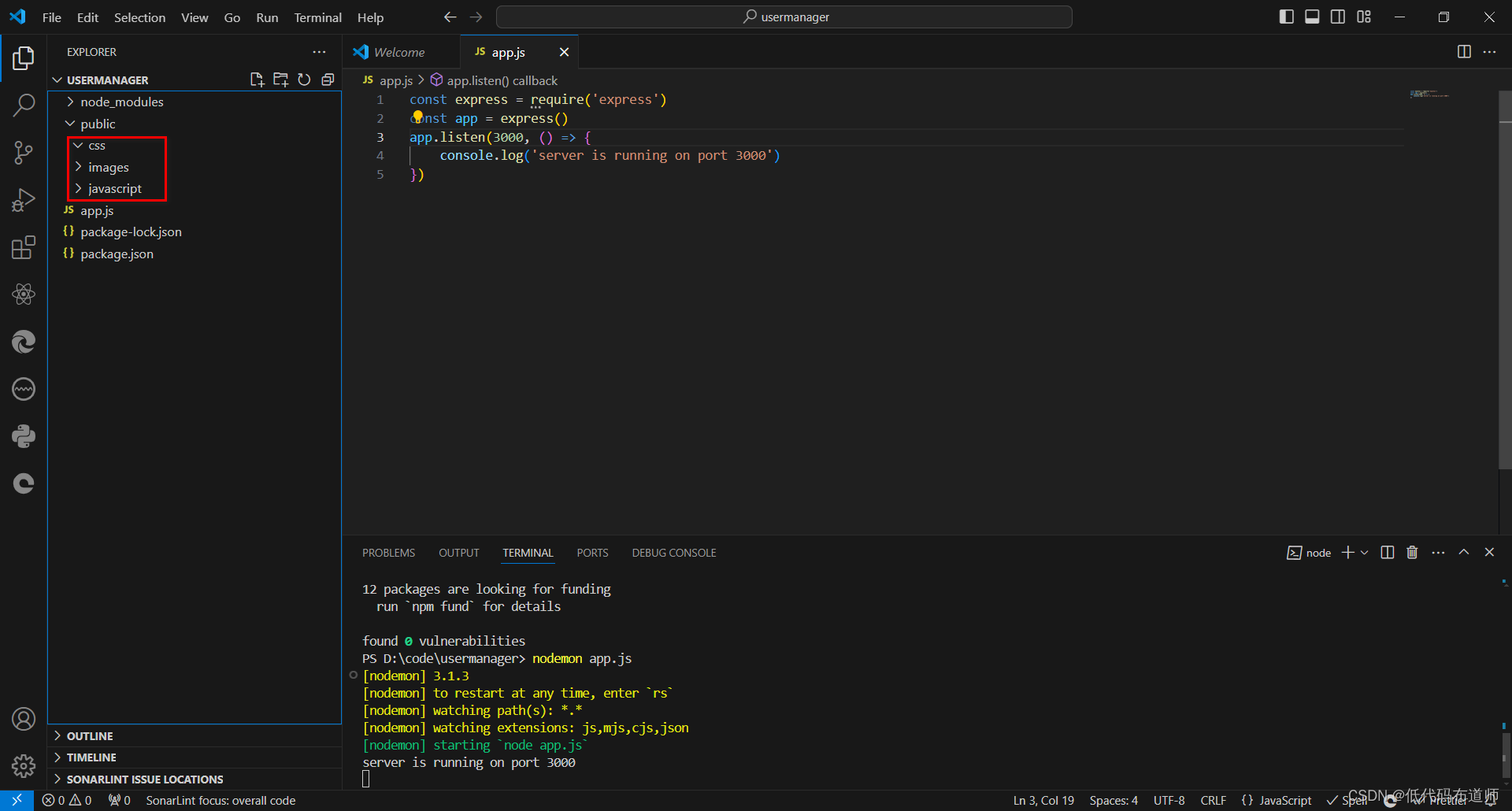Open the new terminal launch profile dropdown
Image resolution: width=1512 pixels, height=811 pixels.
pyautogui.click(x=1365, y=553)
